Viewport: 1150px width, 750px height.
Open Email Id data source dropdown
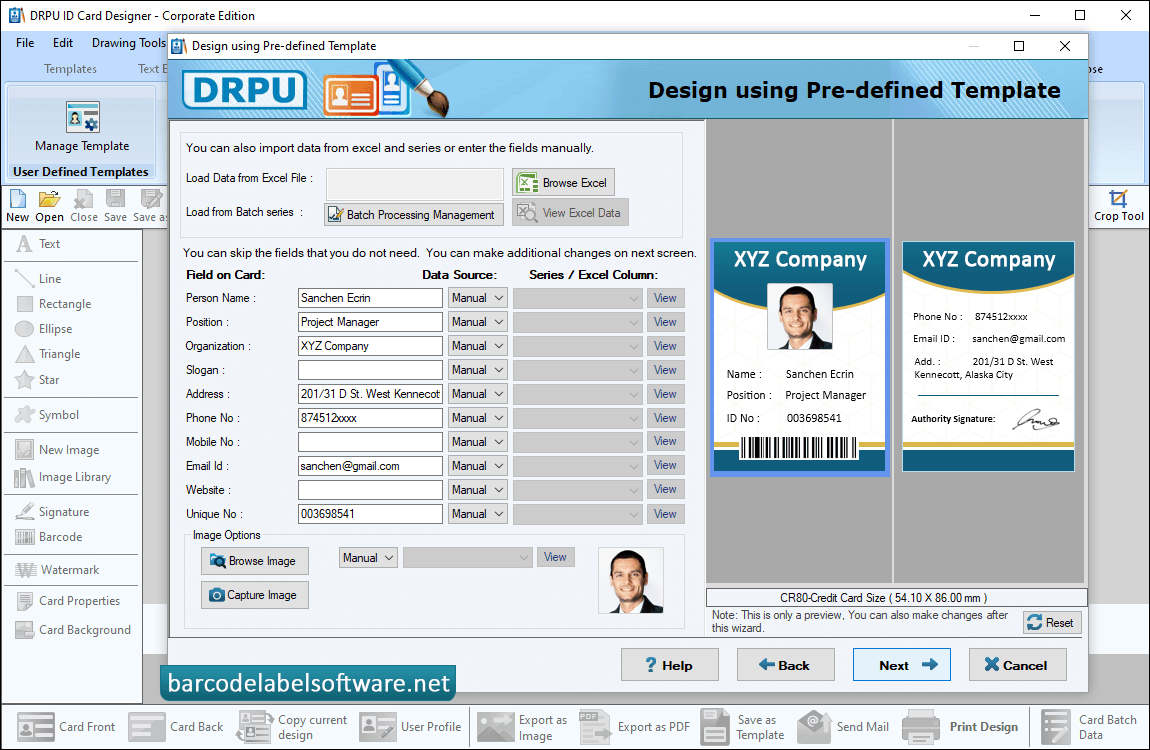[x=477, y=466]
